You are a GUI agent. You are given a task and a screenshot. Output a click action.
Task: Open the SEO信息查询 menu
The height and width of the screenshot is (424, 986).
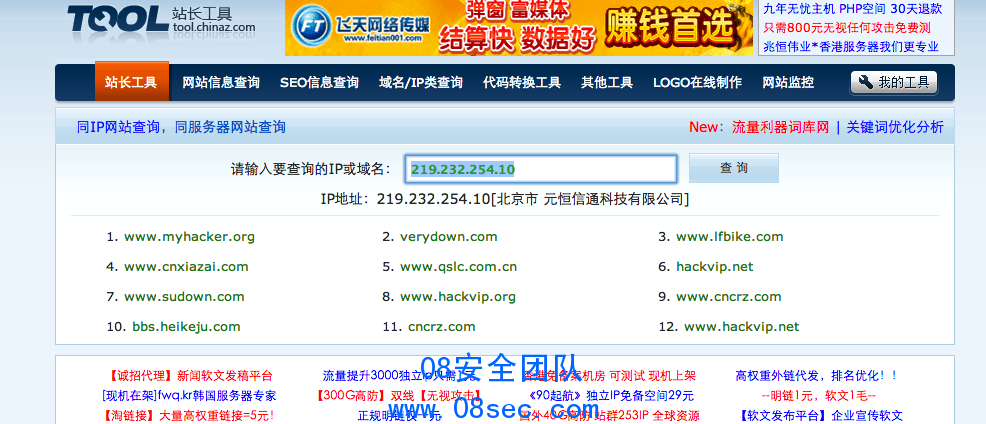coord(319,82)
